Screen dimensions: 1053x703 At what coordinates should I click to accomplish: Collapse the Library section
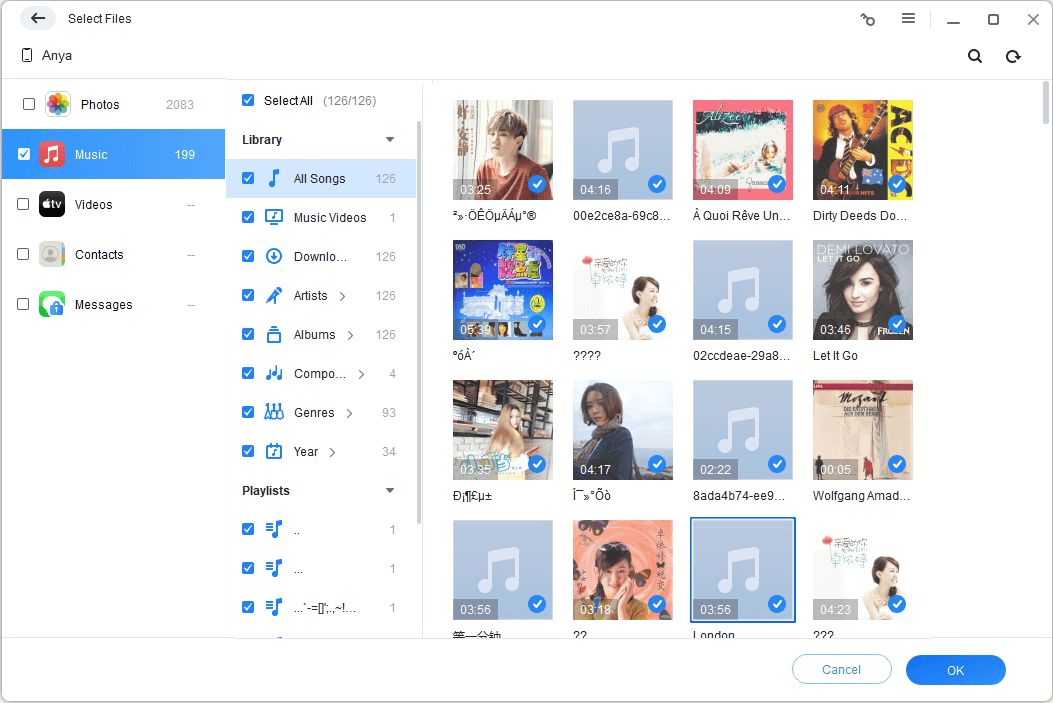tap(390, 140)
